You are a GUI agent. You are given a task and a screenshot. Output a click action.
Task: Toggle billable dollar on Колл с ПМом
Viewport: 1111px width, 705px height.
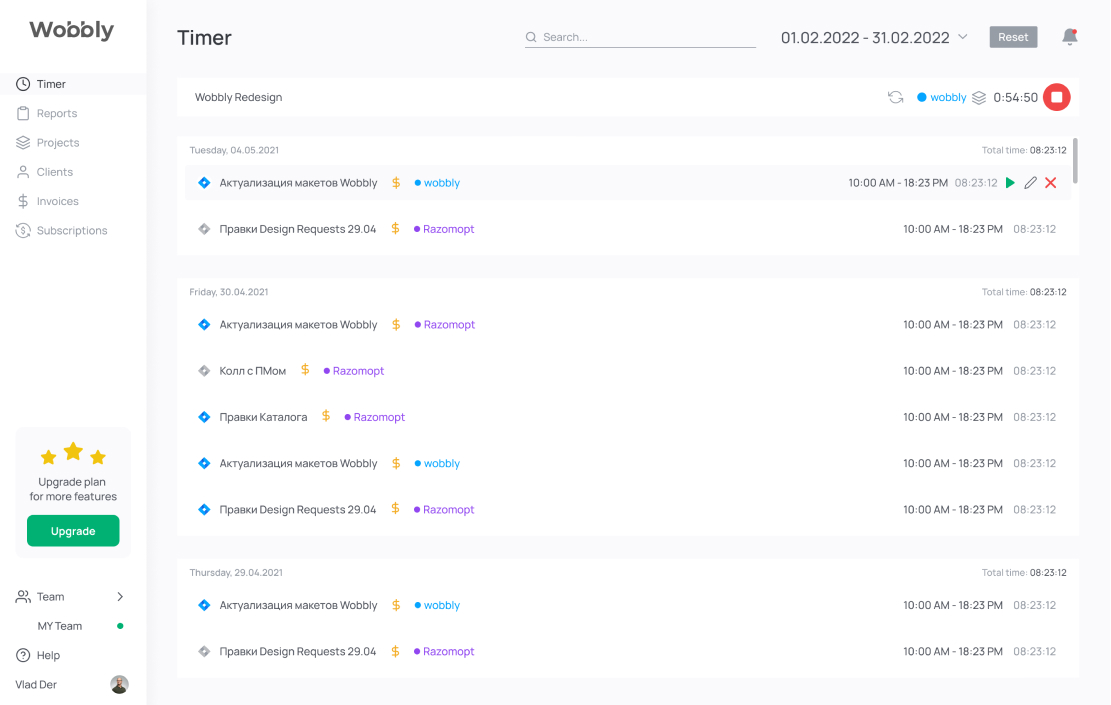click(305, 370)
